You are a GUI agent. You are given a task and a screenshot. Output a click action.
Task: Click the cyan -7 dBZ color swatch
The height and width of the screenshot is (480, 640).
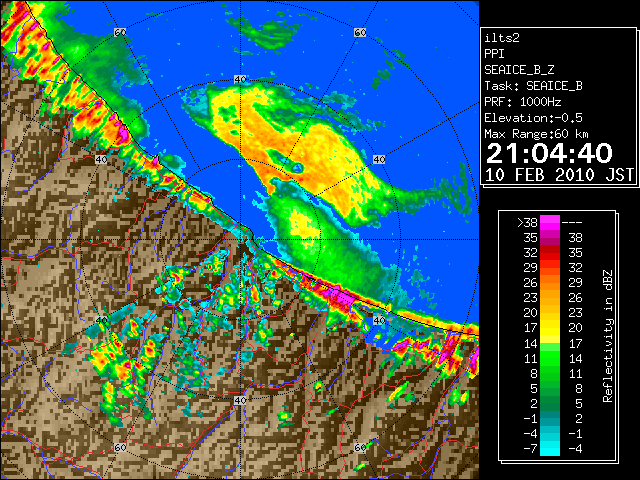550,449
